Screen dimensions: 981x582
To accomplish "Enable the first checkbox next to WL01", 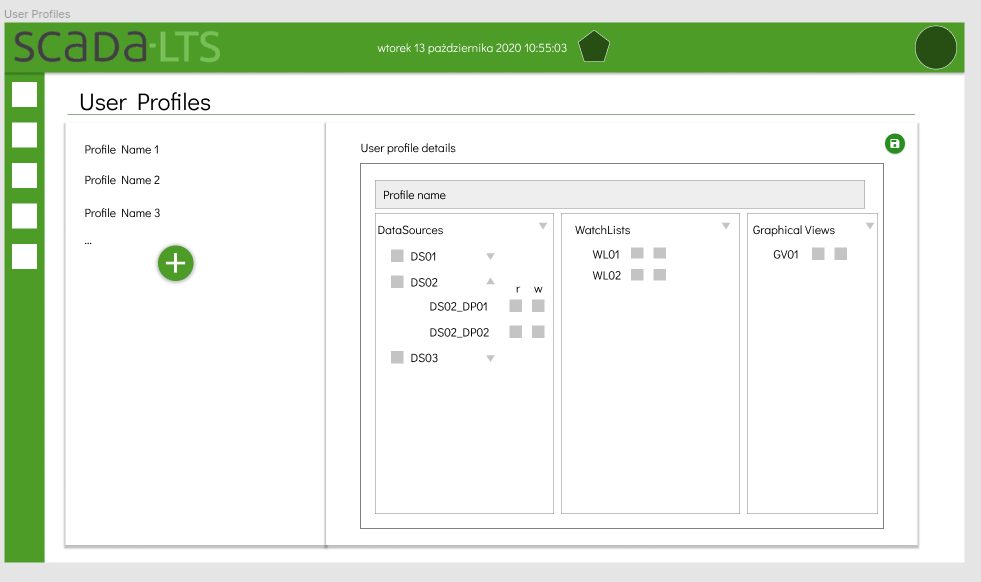I will [x=635, y=253].
